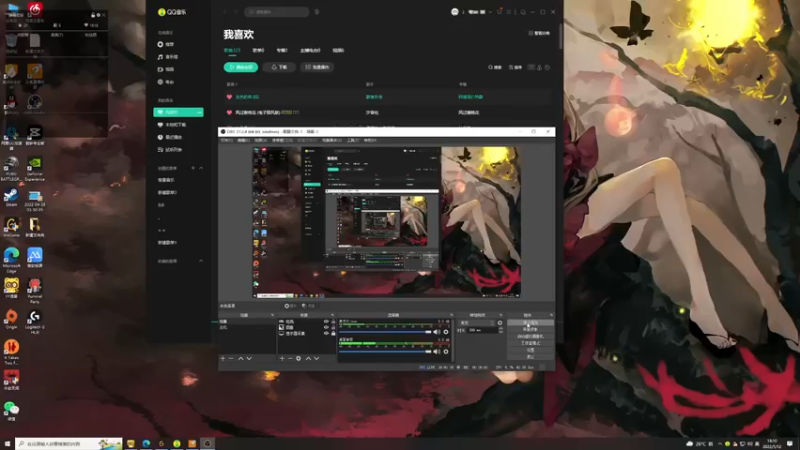Image resolution: width=800 pixels, height=450 pixels.
Task: Select the songs tab in My Favorites
Action: pyautogui.click(x=232, y=51)
